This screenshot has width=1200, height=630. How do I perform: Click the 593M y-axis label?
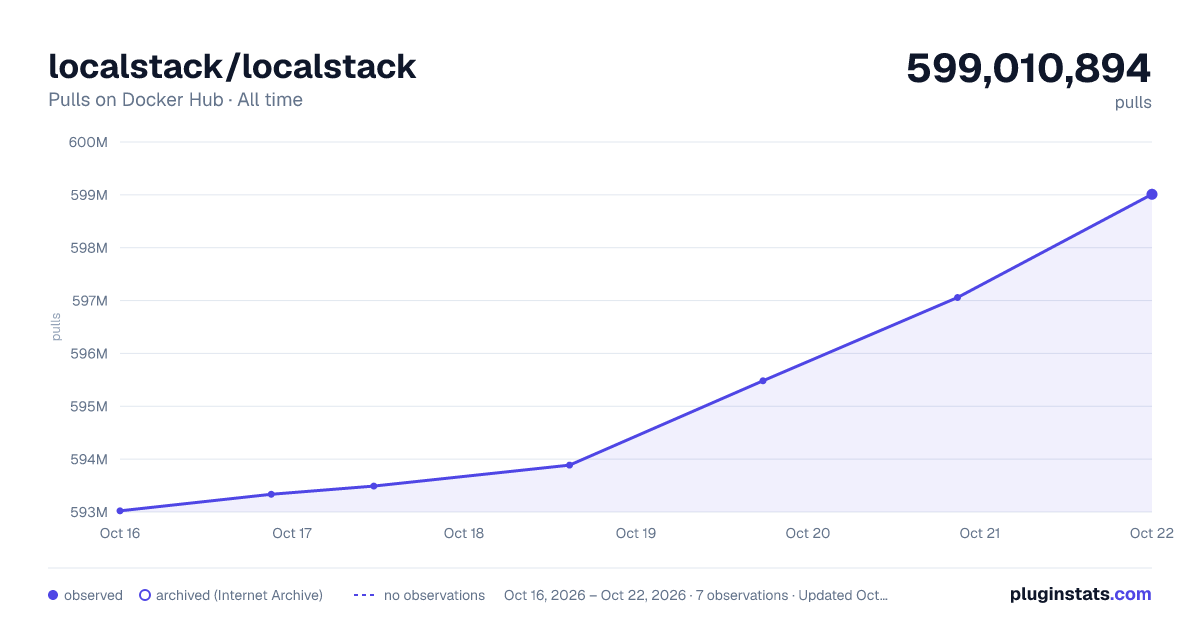point(88,512)
